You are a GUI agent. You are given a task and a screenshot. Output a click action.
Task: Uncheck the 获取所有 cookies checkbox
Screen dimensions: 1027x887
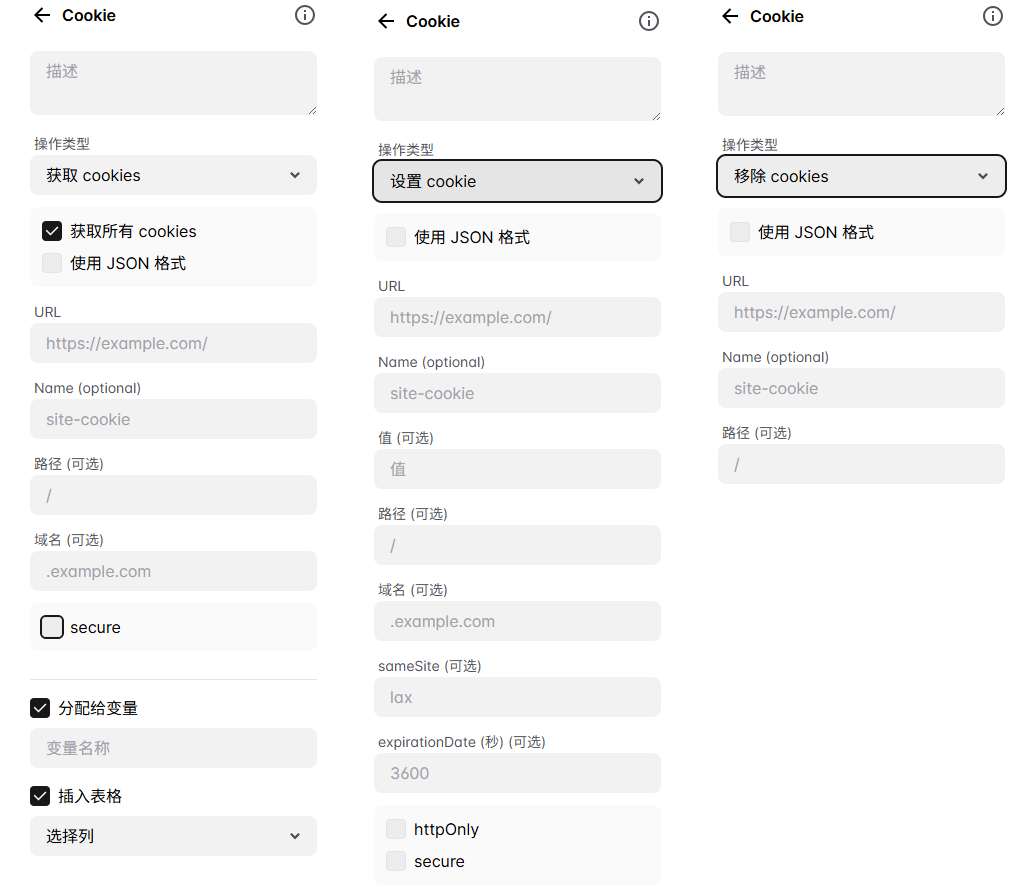point(52,231)
